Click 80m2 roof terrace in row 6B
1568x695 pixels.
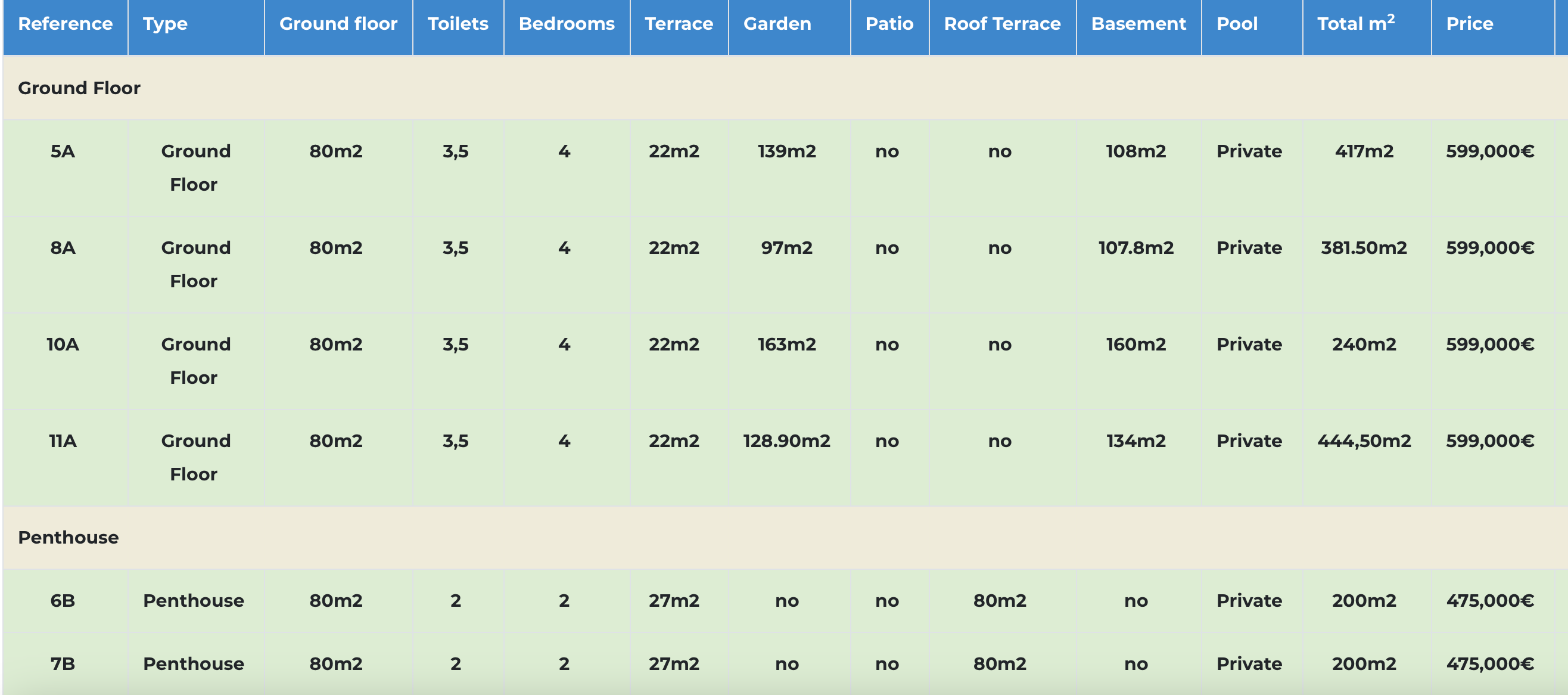[x=1000, y=601]
